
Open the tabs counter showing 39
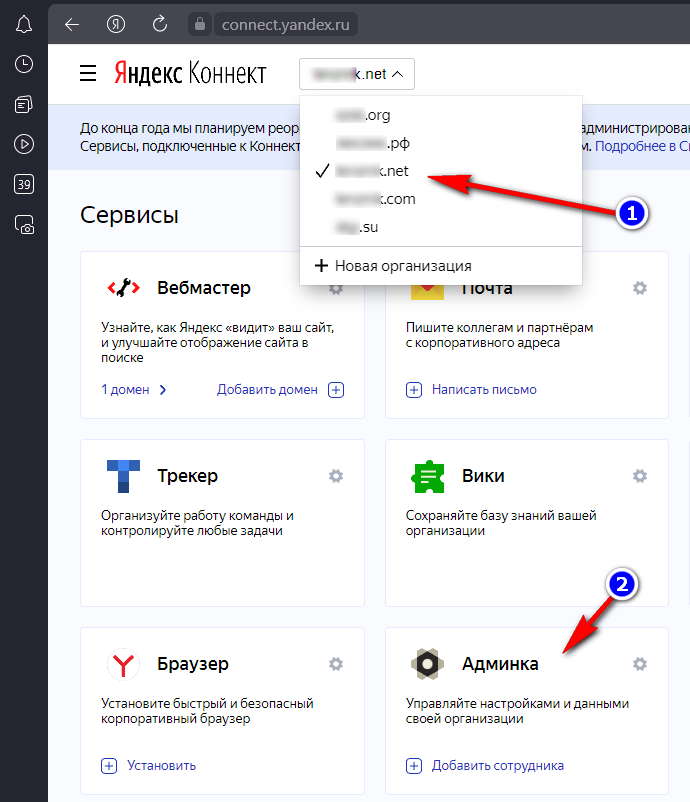tap(24, 184)
